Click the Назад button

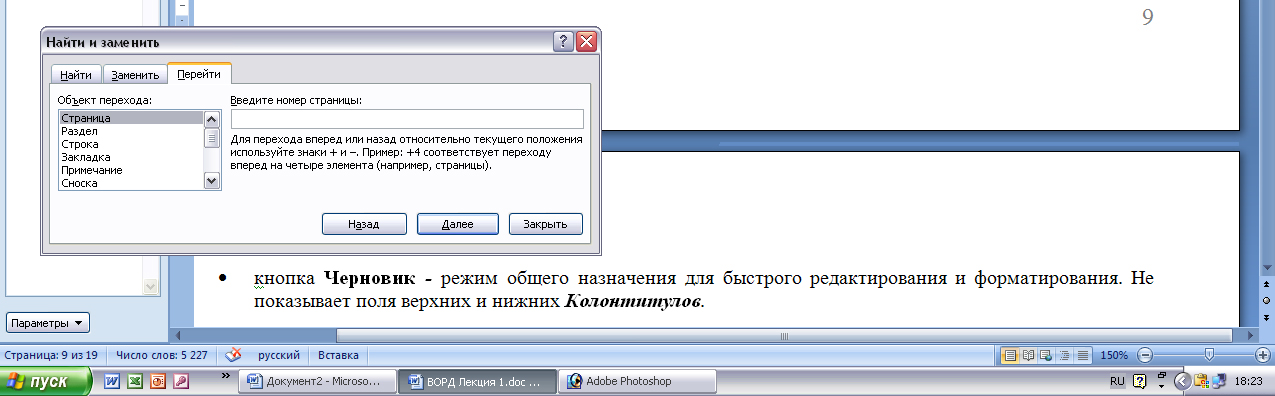364,224
